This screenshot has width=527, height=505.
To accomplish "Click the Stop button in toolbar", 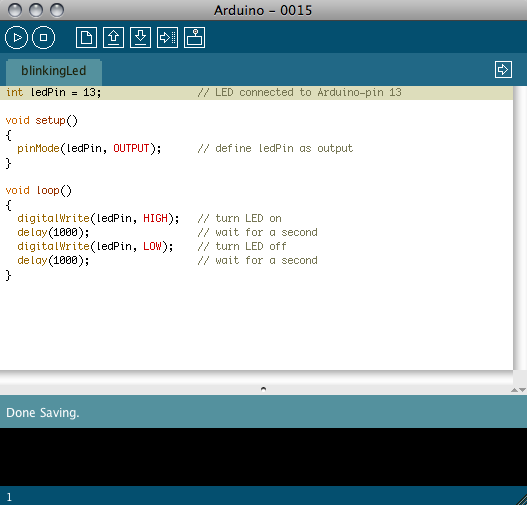I will (43, 37).
